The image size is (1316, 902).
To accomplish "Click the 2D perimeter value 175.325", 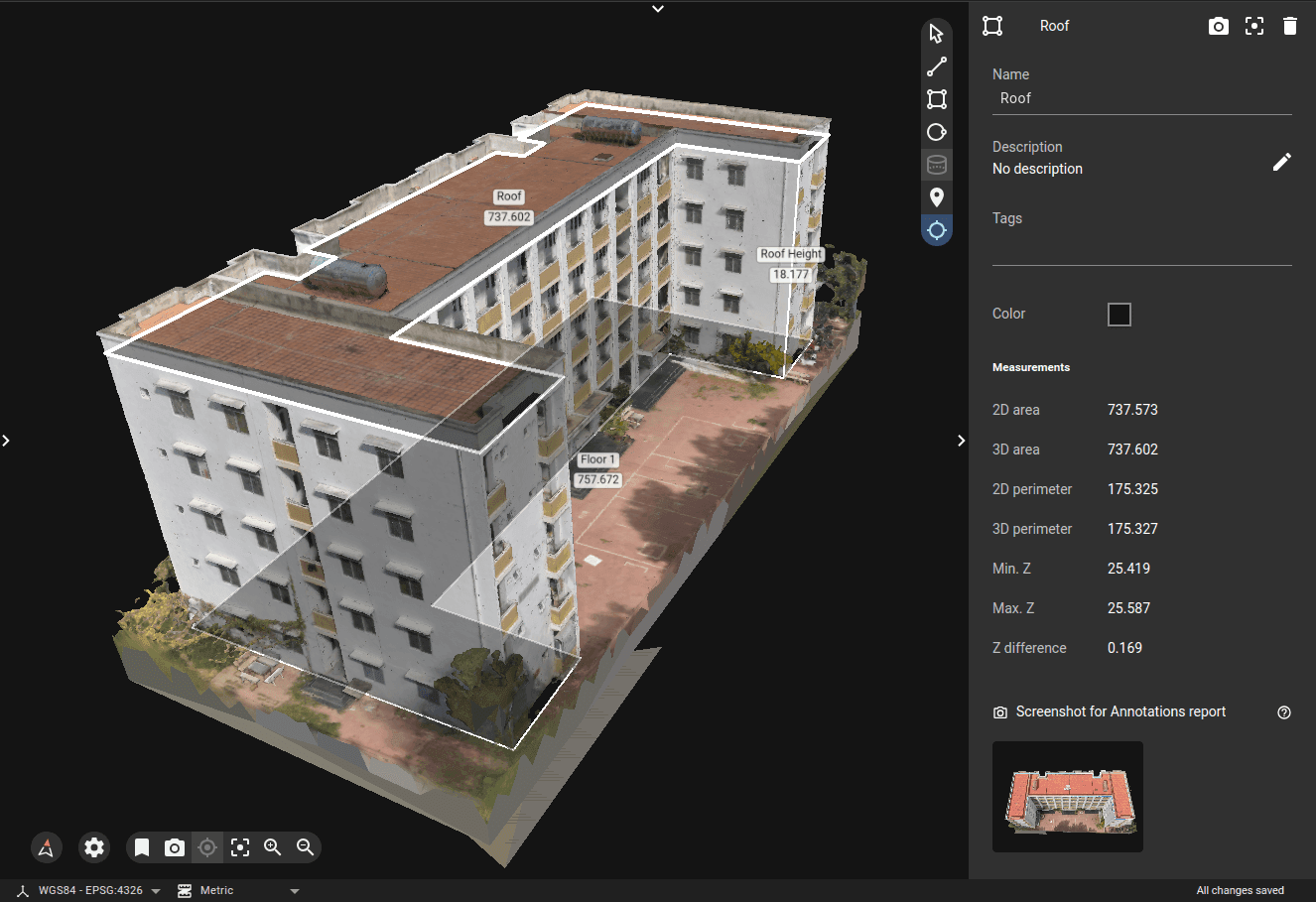I will [1132, 489].
